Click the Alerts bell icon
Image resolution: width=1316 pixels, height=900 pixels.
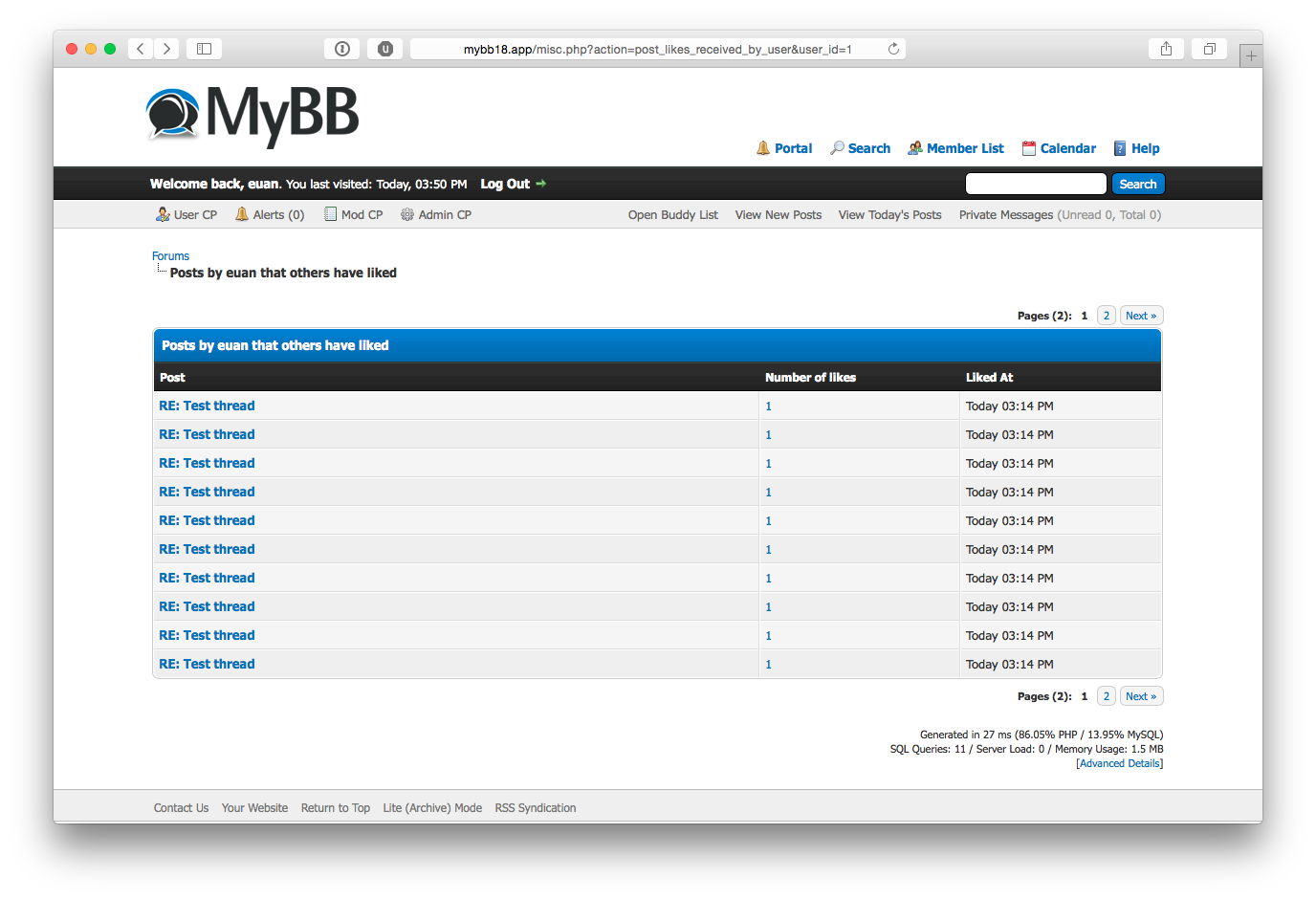click(242, 214)
